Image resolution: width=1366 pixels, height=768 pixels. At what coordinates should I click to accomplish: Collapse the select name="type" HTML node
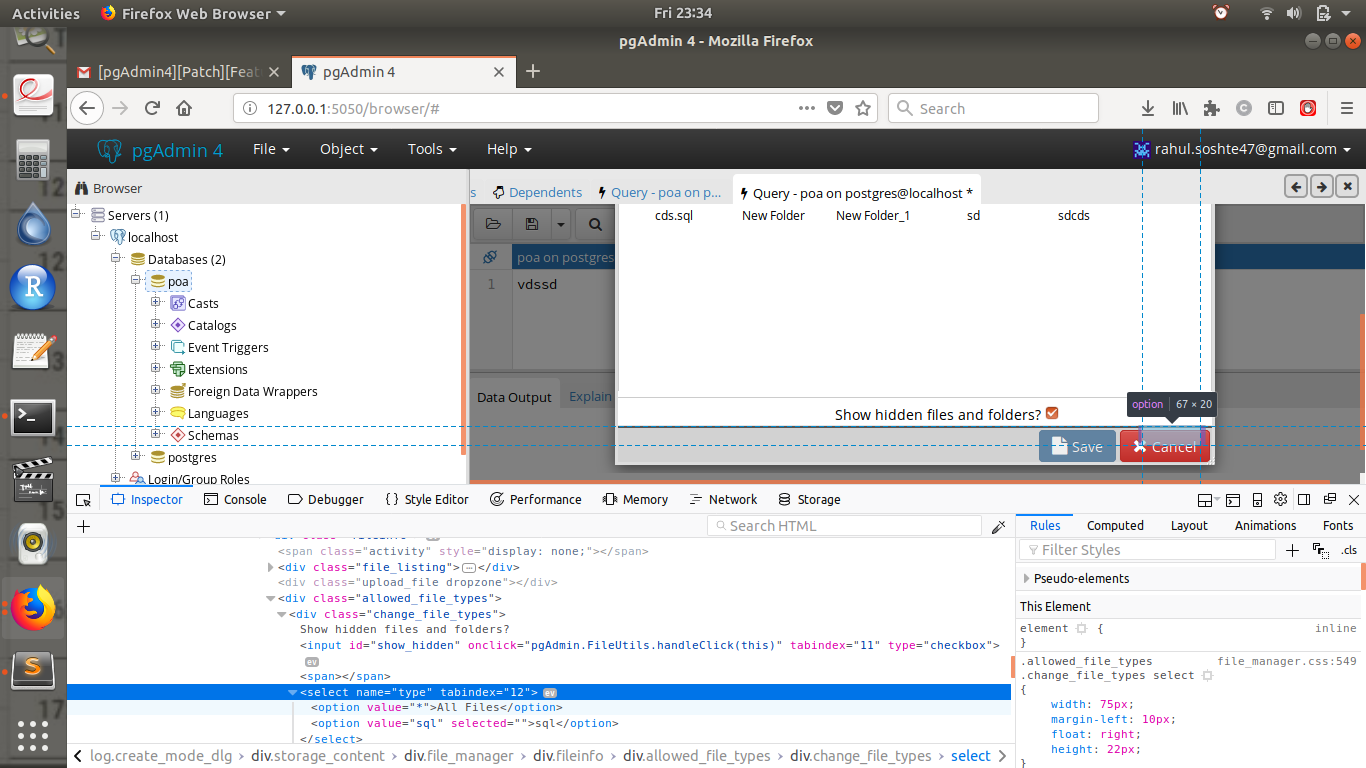[x=293, y=692]
